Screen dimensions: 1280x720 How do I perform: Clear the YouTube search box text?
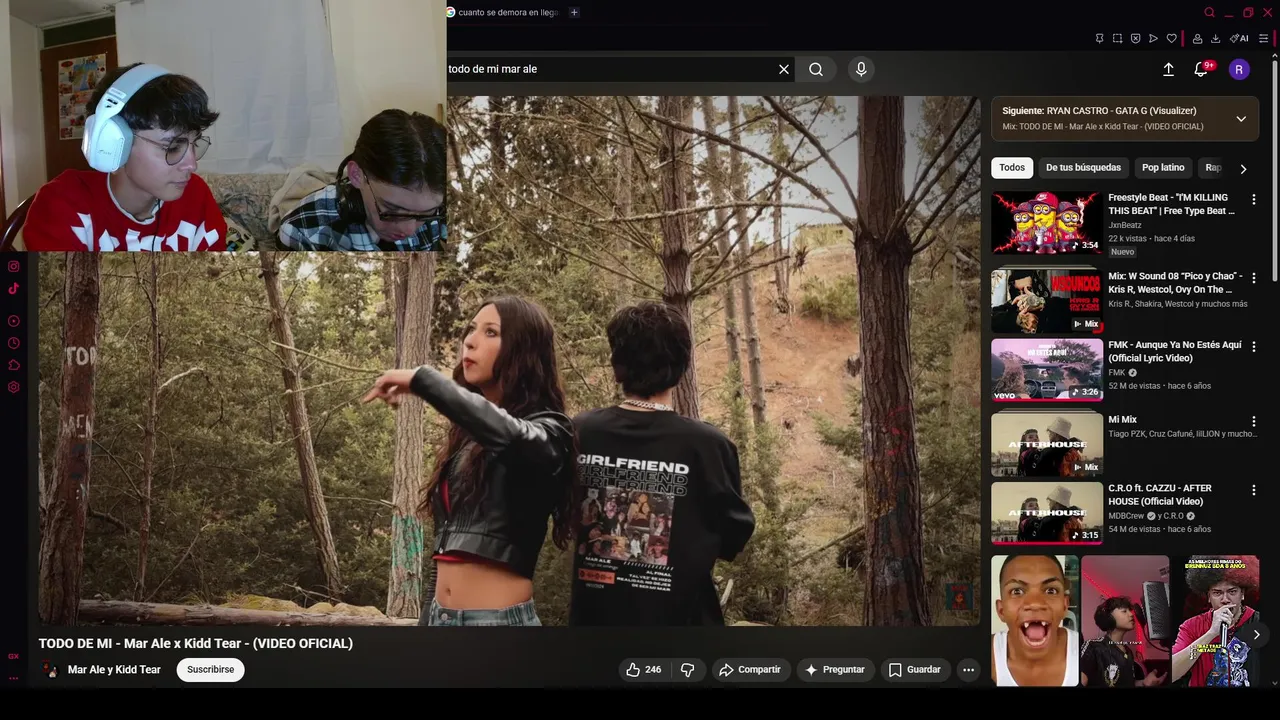tap(784, 69)
